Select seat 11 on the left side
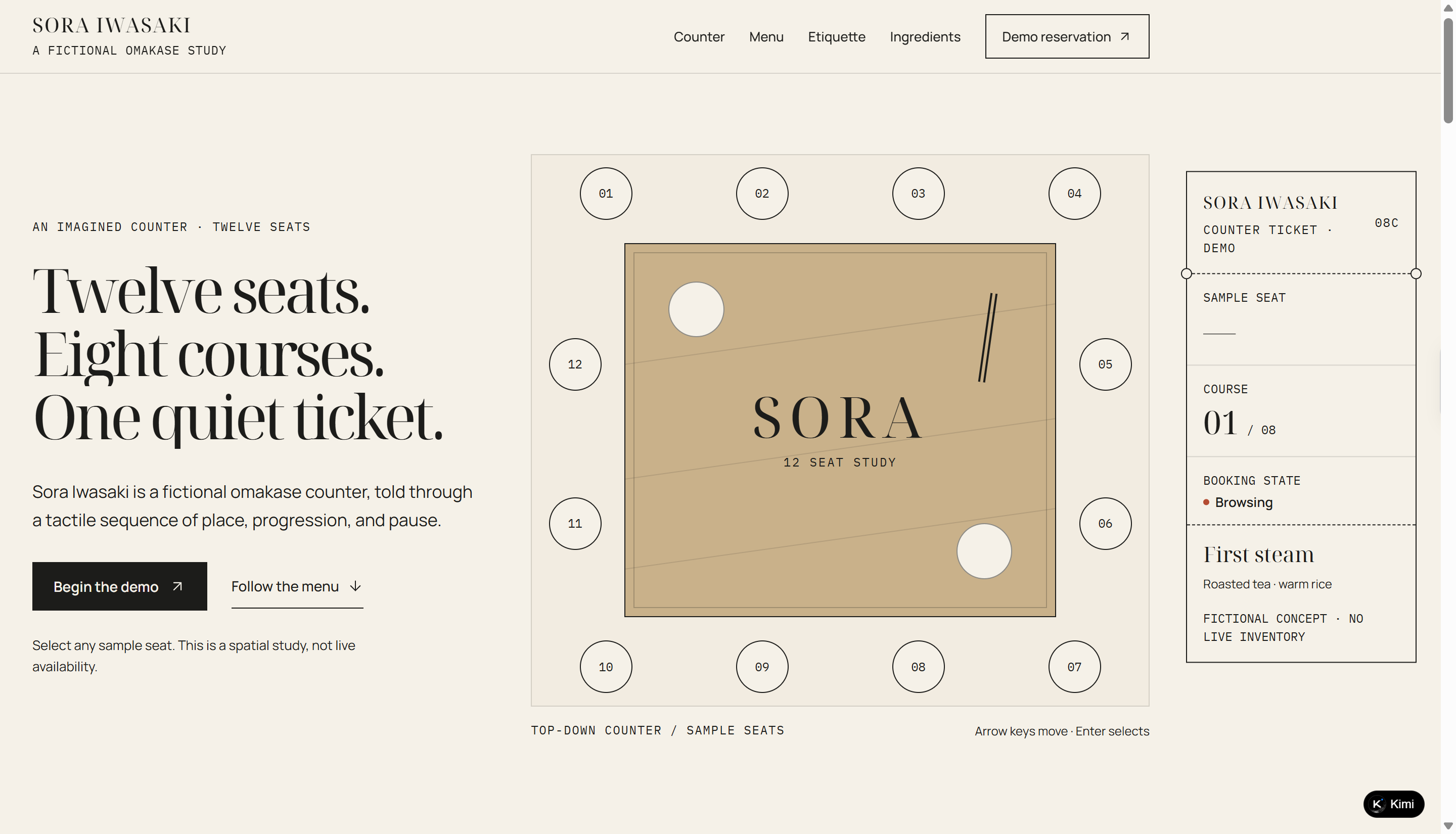Image resolution: width=1456 pixels, height=834 pixels. (575, 524)
